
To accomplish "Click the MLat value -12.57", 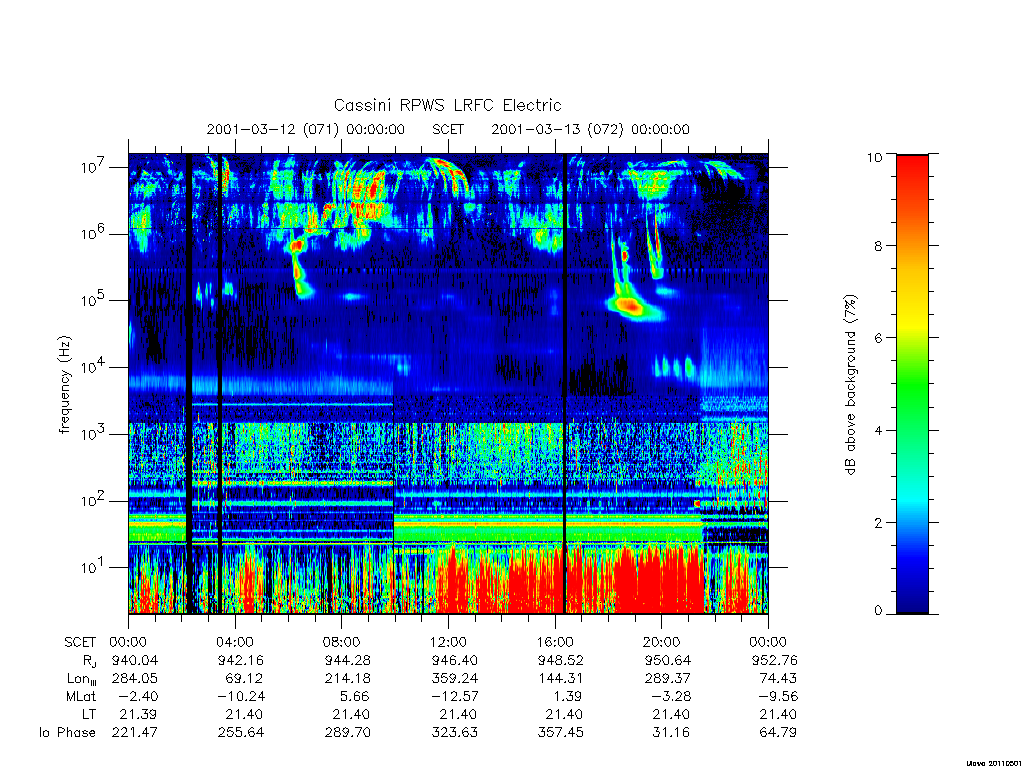I will 455,697.
